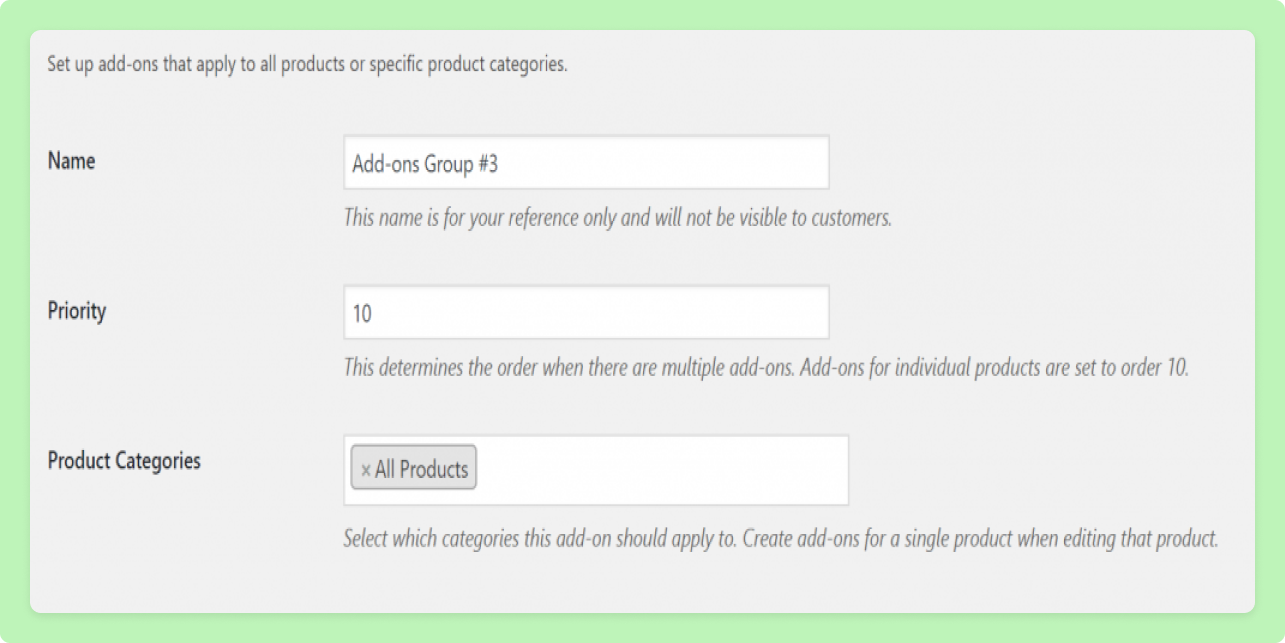Place cursor in the Add-ons Group #3 text
Viewport: 1285px width, 643px height.
420,161
